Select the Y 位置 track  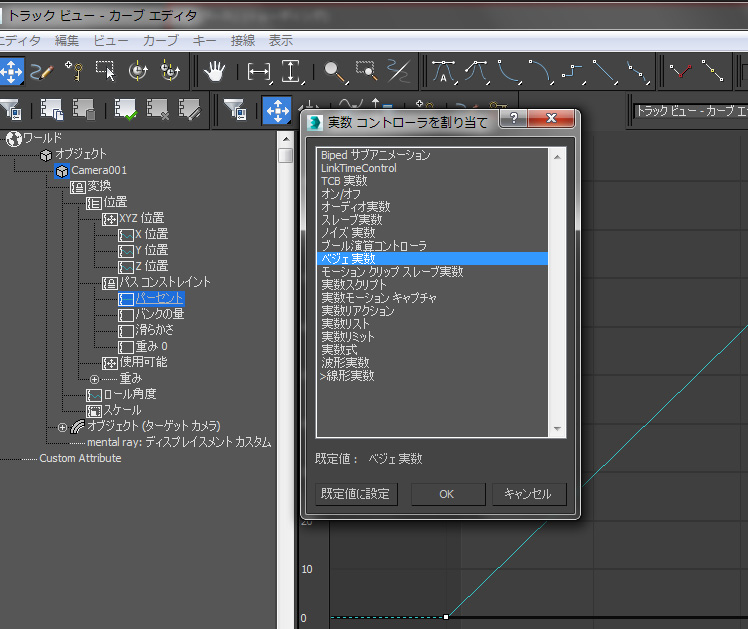[x=151, y=250]
